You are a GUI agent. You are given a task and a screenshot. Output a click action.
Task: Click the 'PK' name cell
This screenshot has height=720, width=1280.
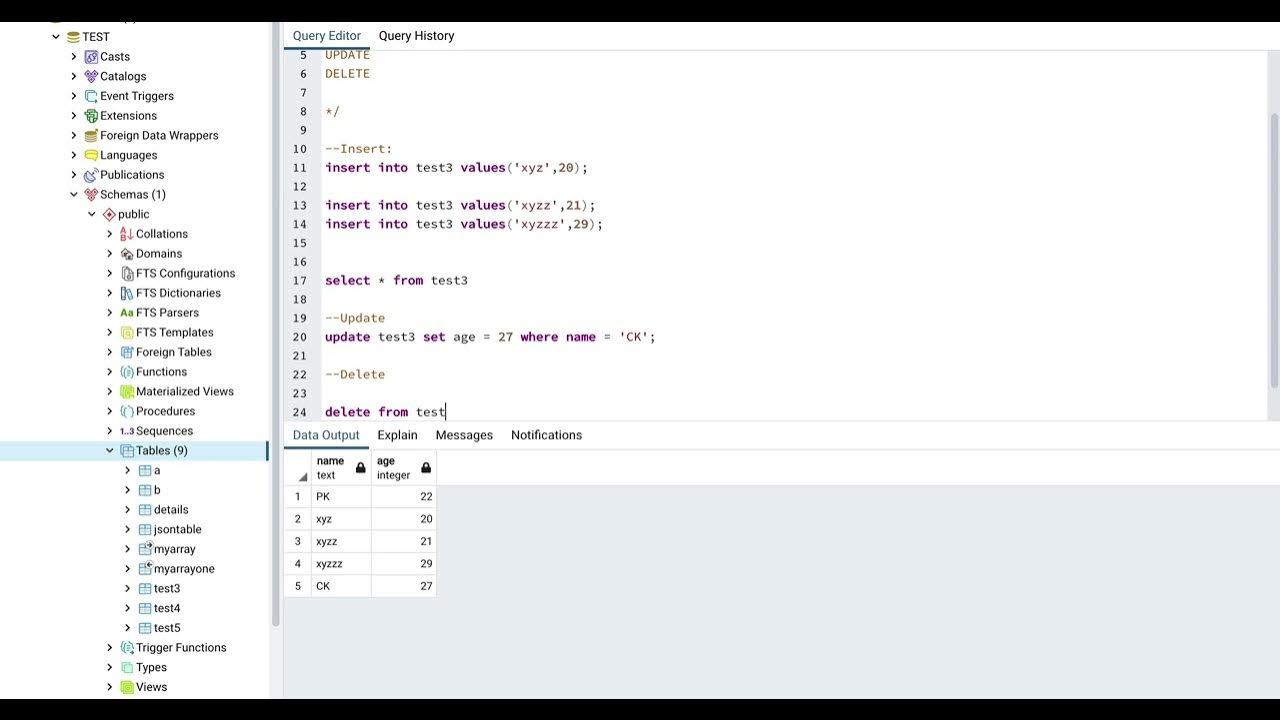click(340, 497)
